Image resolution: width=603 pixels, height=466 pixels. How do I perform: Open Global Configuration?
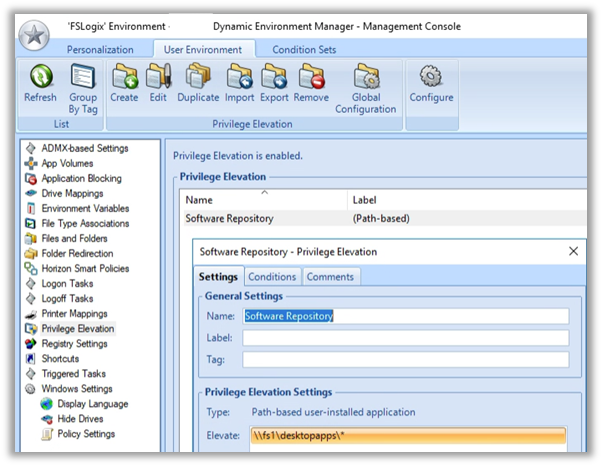point(365,77)
